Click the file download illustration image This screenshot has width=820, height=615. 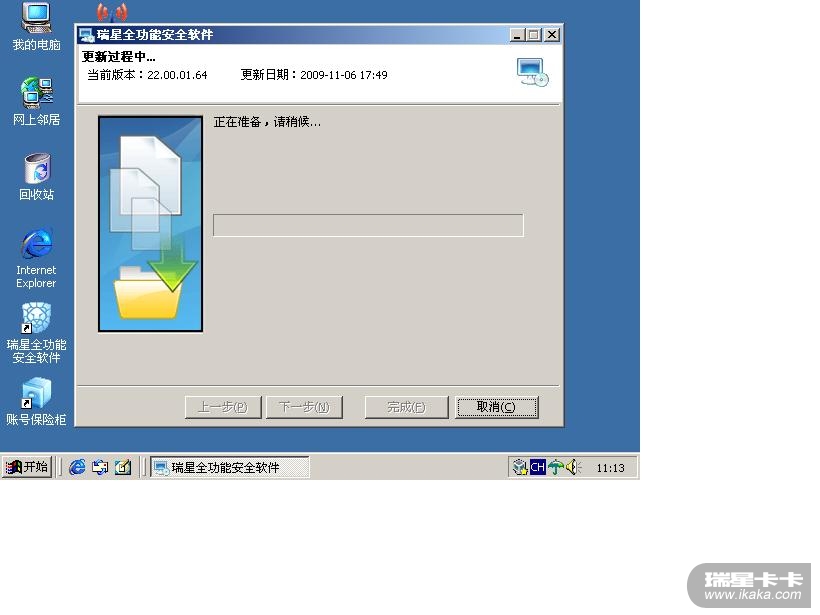[x=151, y=224]
